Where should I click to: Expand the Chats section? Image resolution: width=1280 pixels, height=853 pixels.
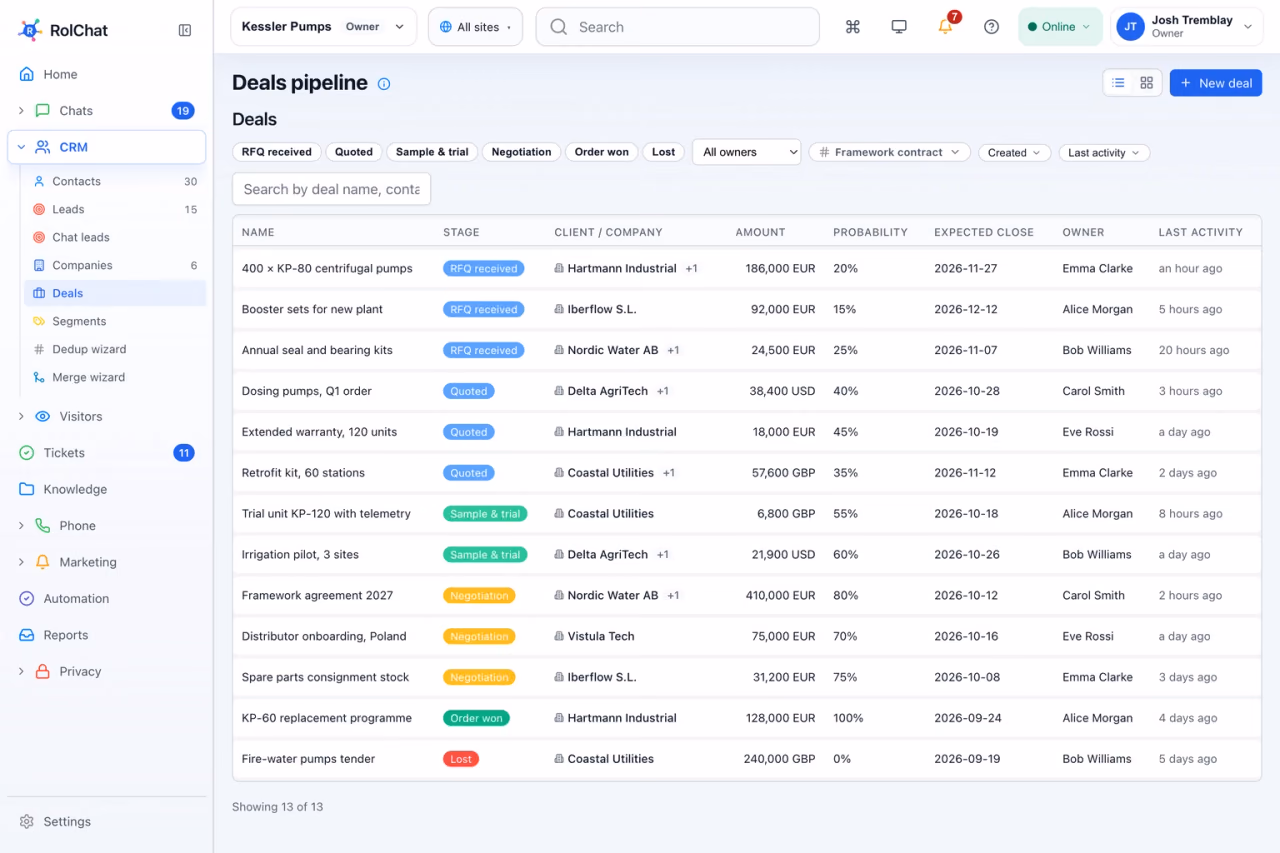(x=22, y=111)
